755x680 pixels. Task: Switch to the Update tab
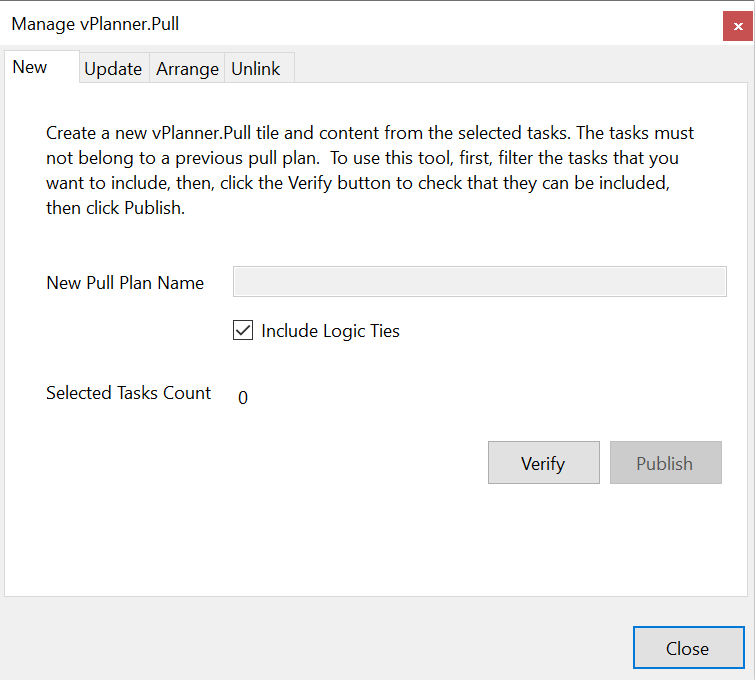coord(114,68)
